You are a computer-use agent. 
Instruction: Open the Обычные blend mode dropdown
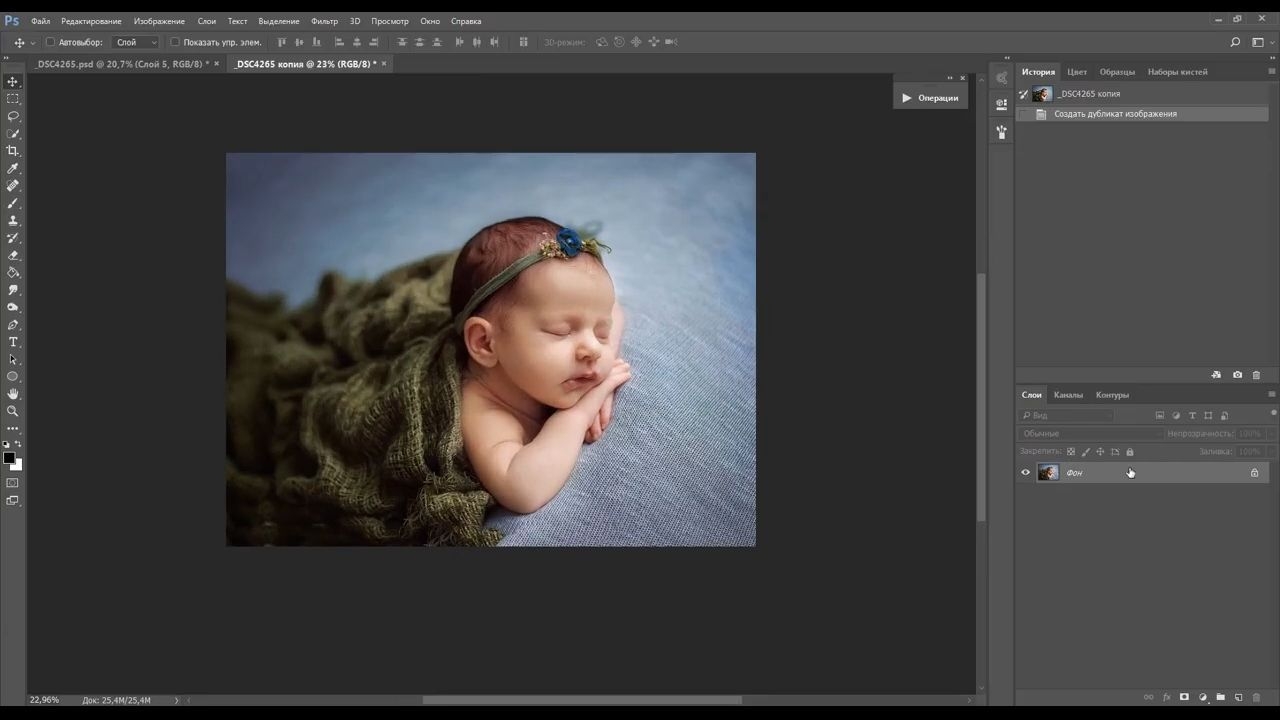click(x=1091, y=433)
